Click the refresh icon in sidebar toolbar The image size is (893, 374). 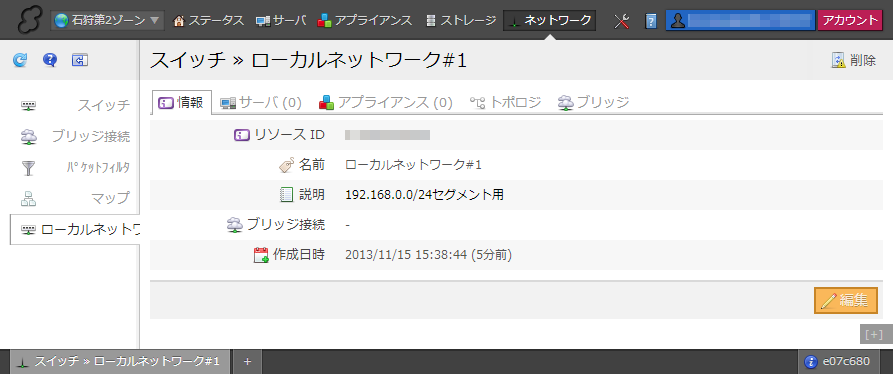click(x=20, y=60)
